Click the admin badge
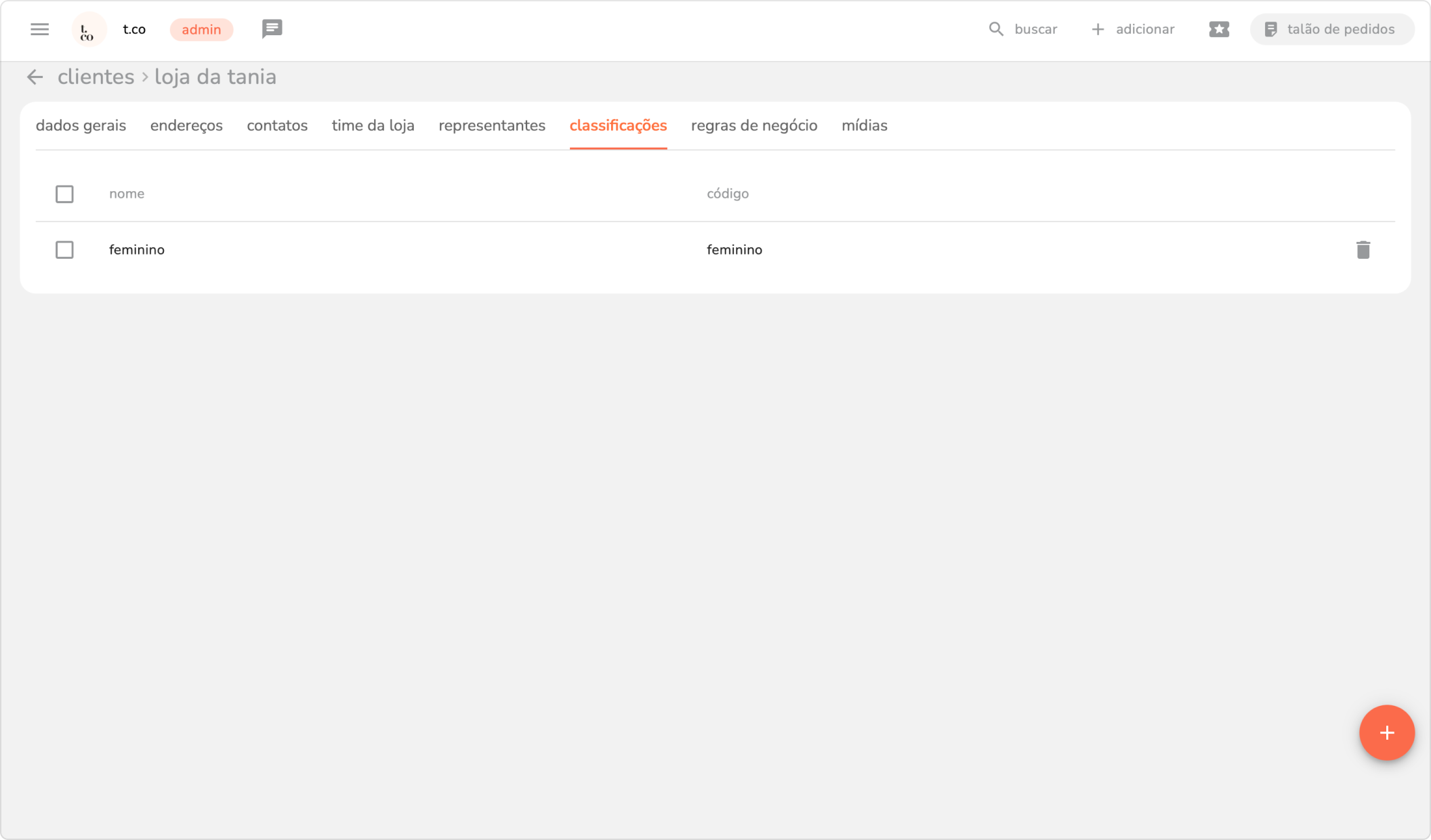The image size is (1431, 840). click(x=201, y=30)
